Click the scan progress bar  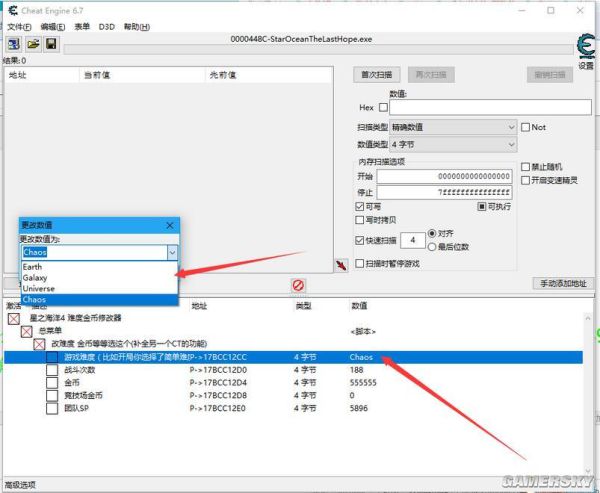click(x=318, y=49)
